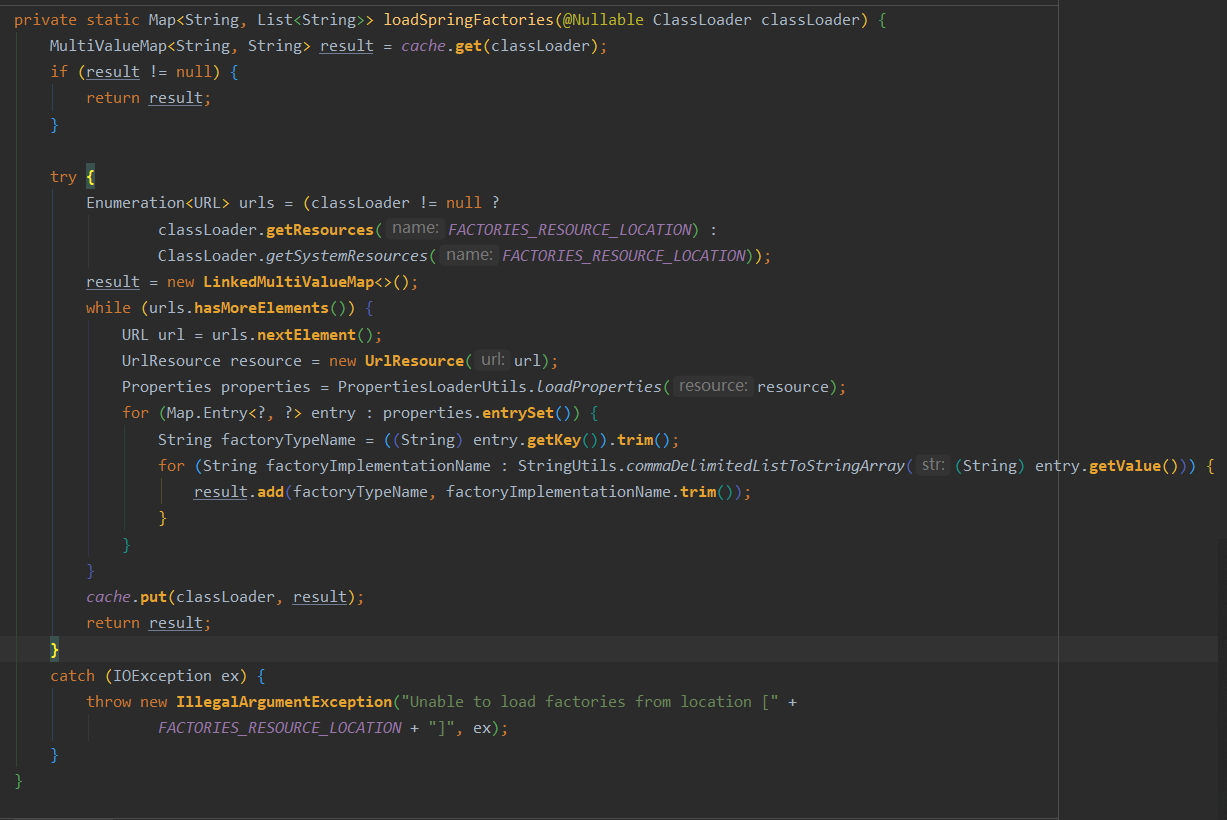Click the getValue method call
1227x820 pixels.
1125,465
